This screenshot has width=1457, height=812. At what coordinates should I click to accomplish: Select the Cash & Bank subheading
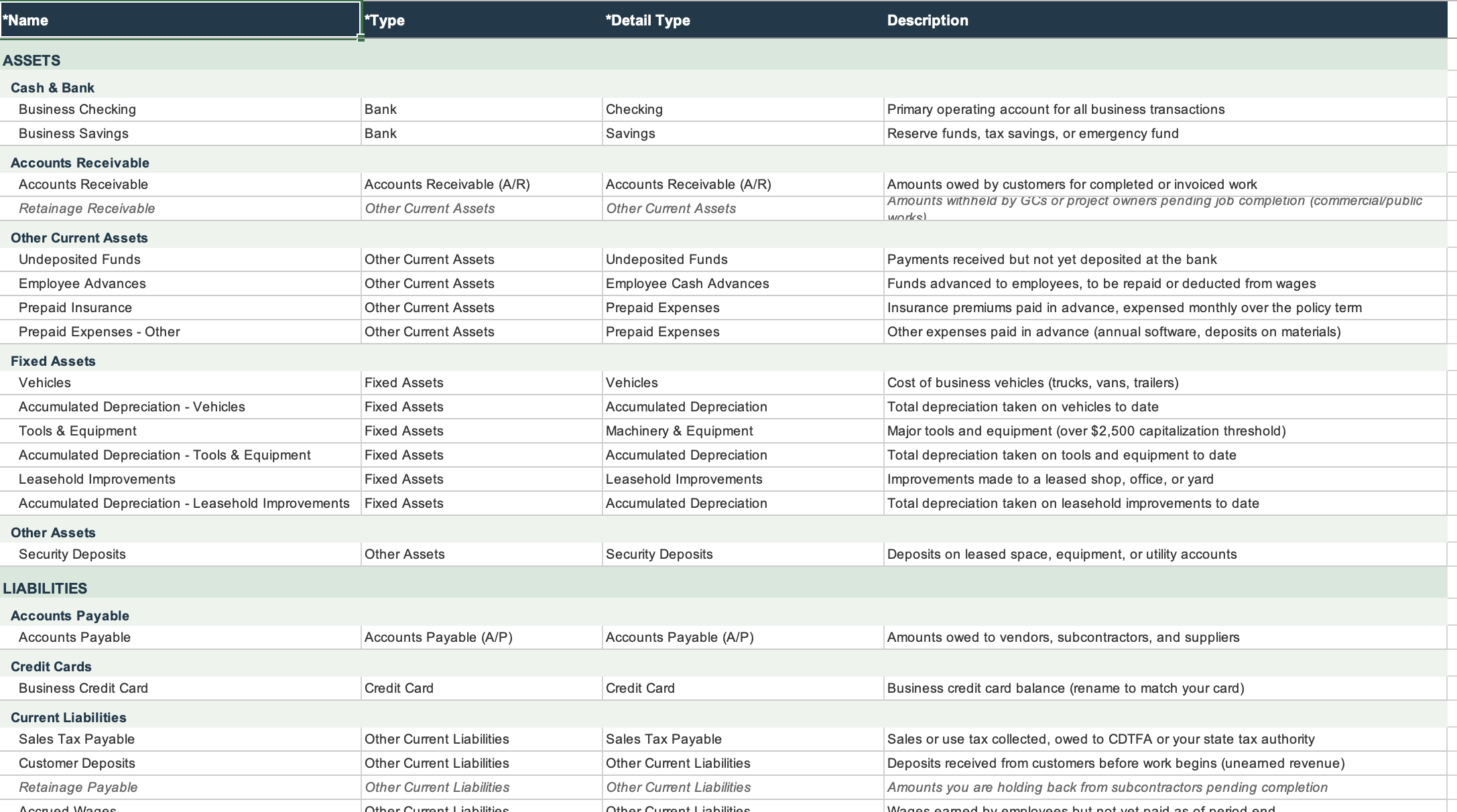(52, 88)
